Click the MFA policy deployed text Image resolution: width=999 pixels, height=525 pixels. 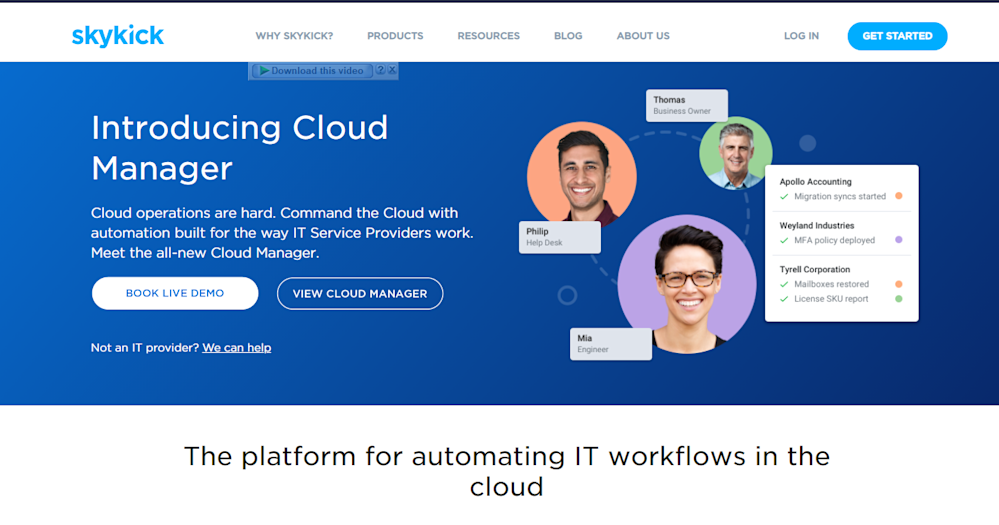[x=835, y=240]
